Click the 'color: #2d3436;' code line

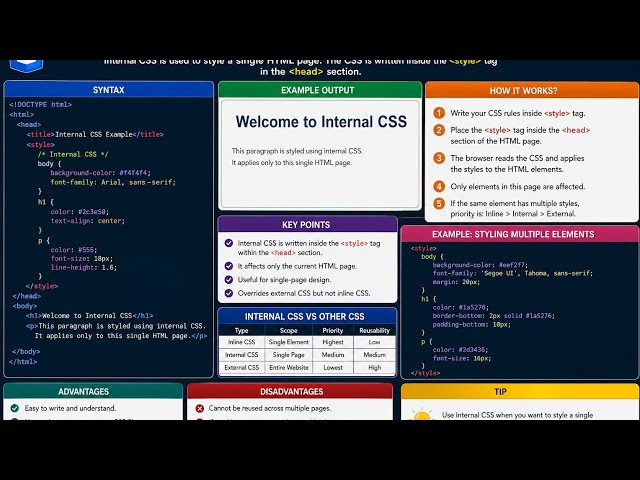click(x=460, y=350)
